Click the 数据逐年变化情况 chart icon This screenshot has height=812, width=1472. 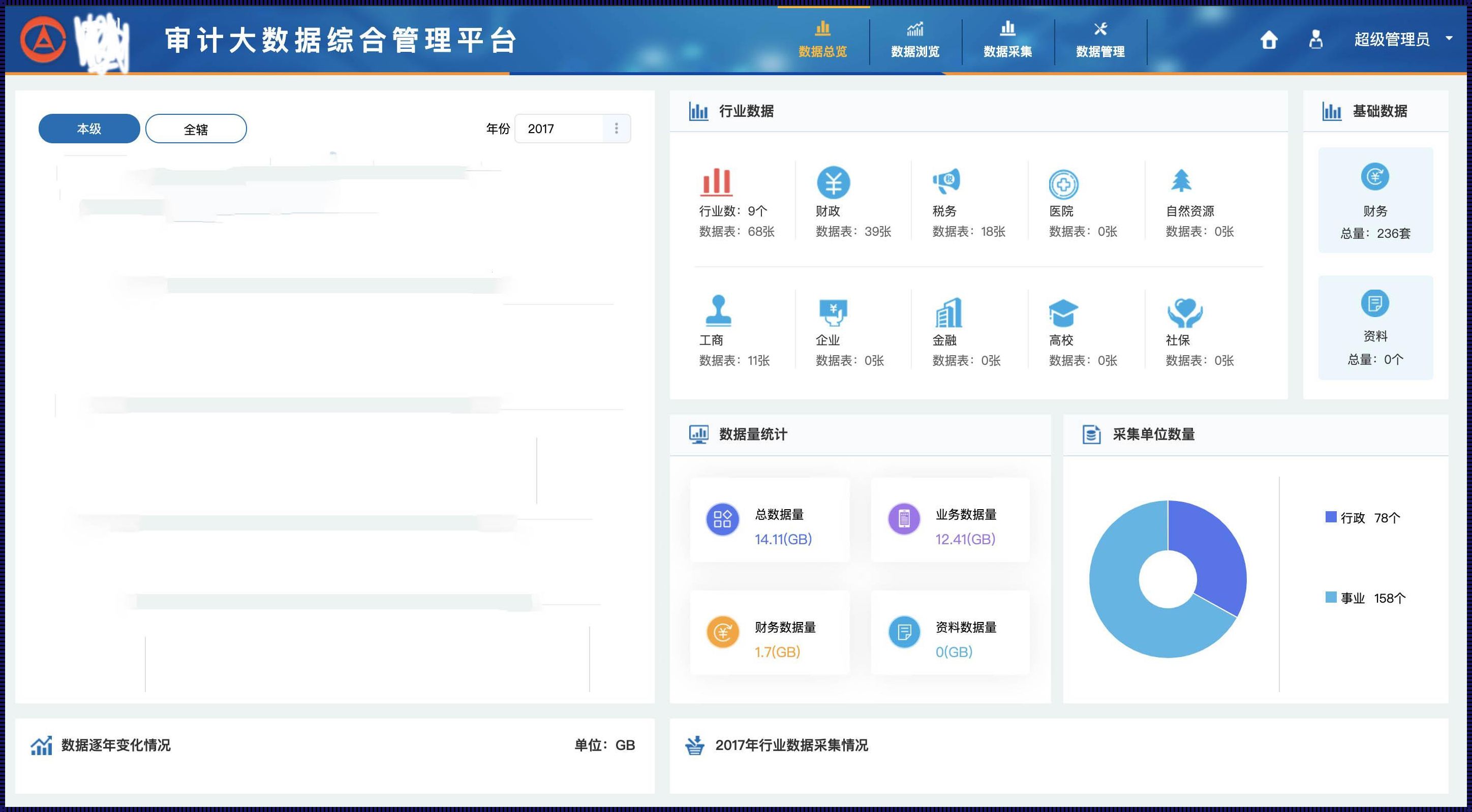point(41,745)
